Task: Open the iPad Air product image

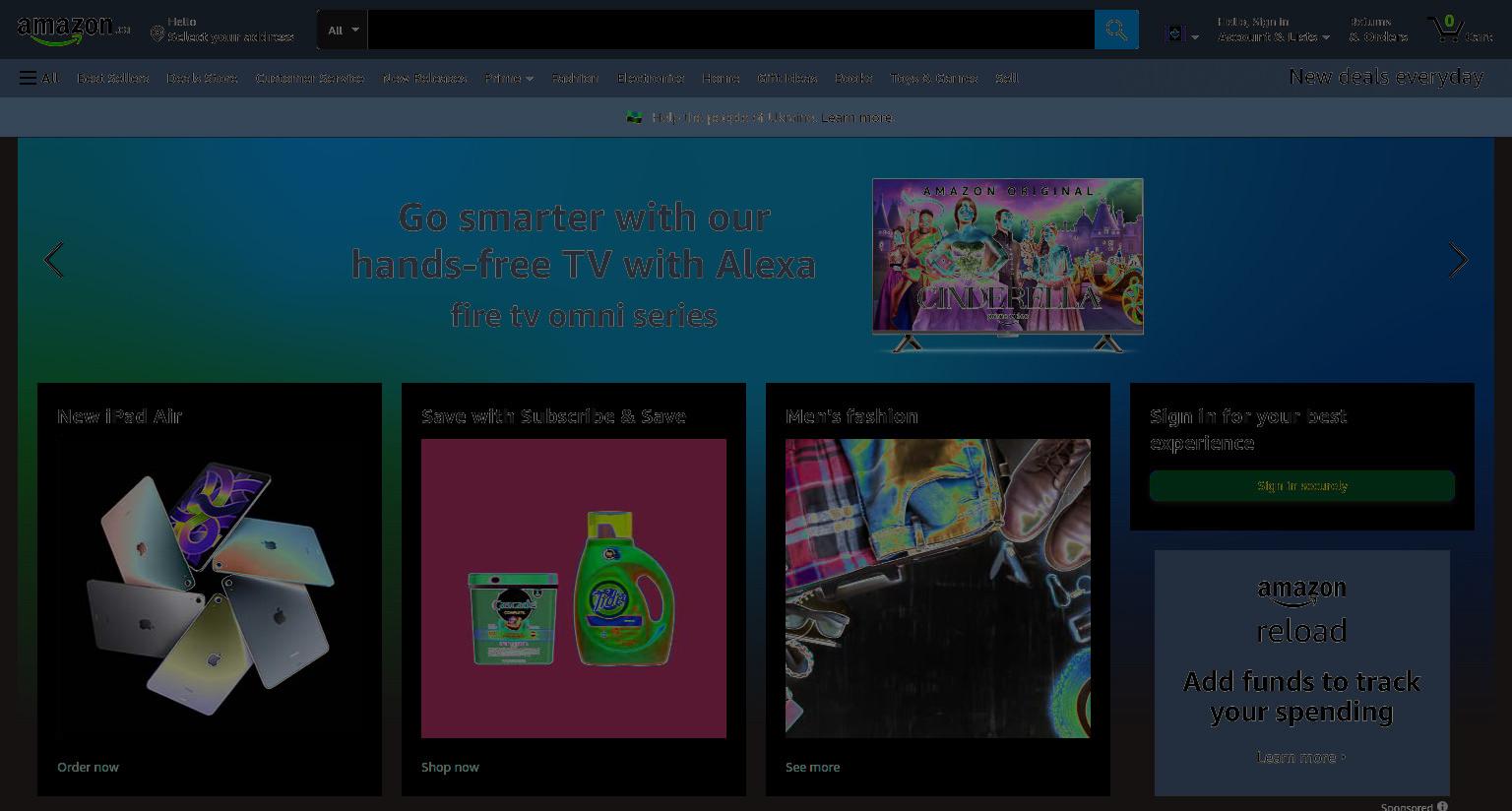Action: [x=210, y=589]
